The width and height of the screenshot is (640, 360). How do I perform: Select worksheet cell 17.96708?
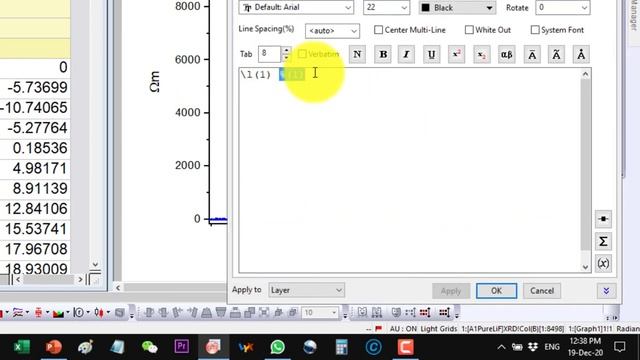coord(35,249)
